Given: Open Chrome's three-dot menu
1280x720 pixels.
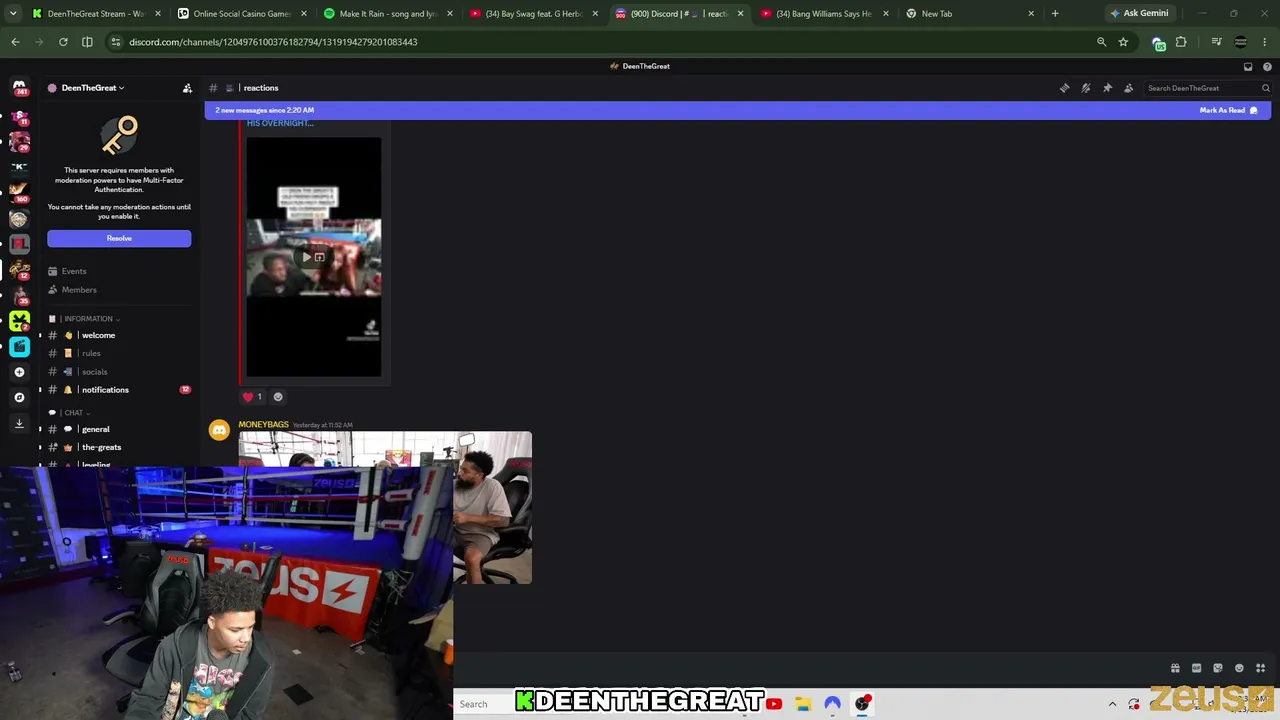Looking at the screenshot, I should pyautogui.click(x=1265, y=42).
